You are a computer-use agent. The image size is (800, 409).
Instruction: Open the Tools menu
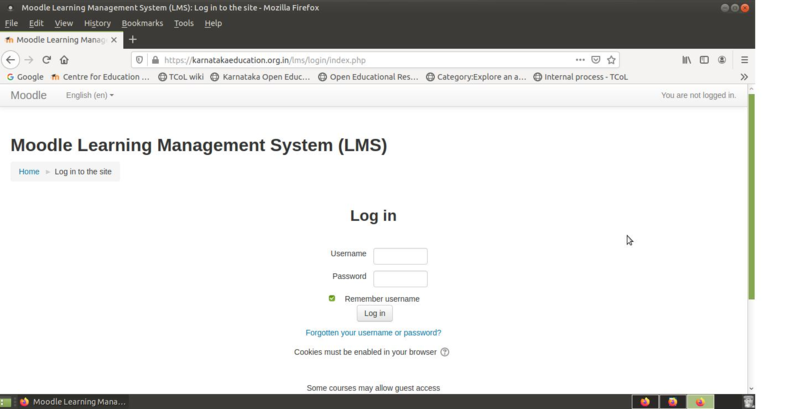184,23
